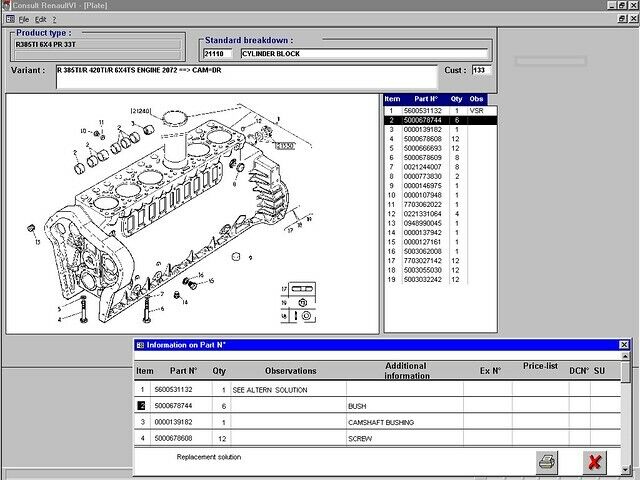Image resolution: width=640 pixels, height=480 pixels.
Task: Click the Consult RenaultVI app icon
Action: (6, 6)
